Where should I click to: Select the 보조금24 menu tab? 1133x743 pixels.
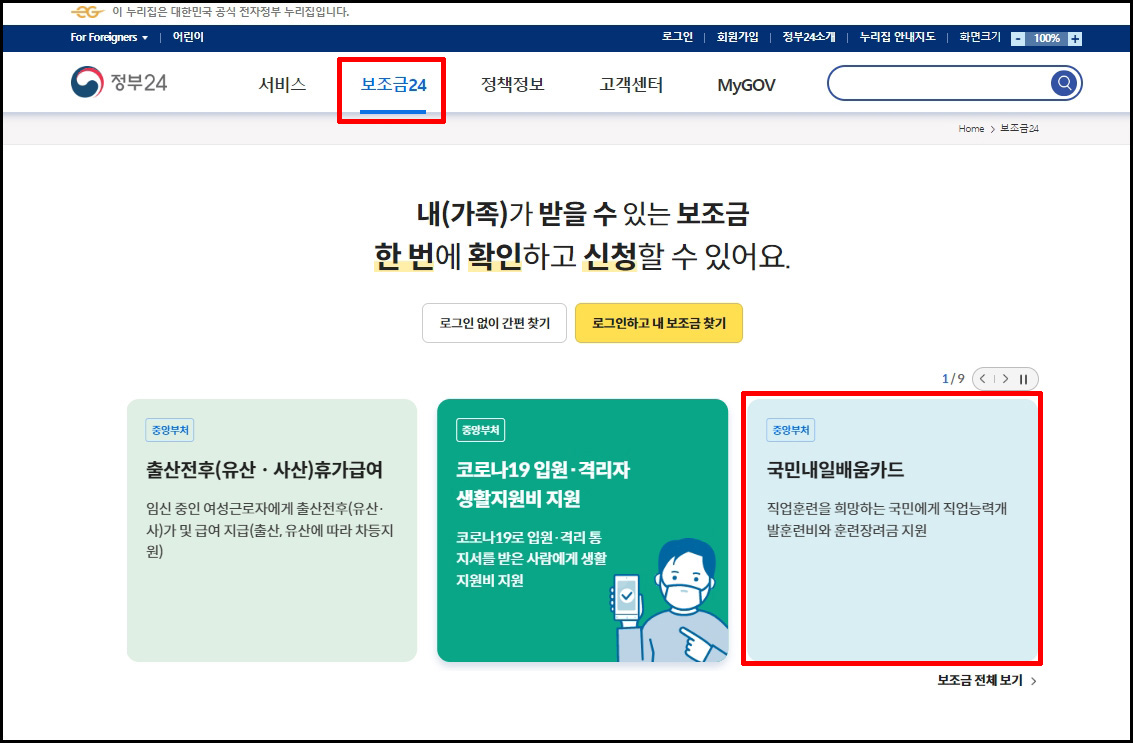[393, 85]
